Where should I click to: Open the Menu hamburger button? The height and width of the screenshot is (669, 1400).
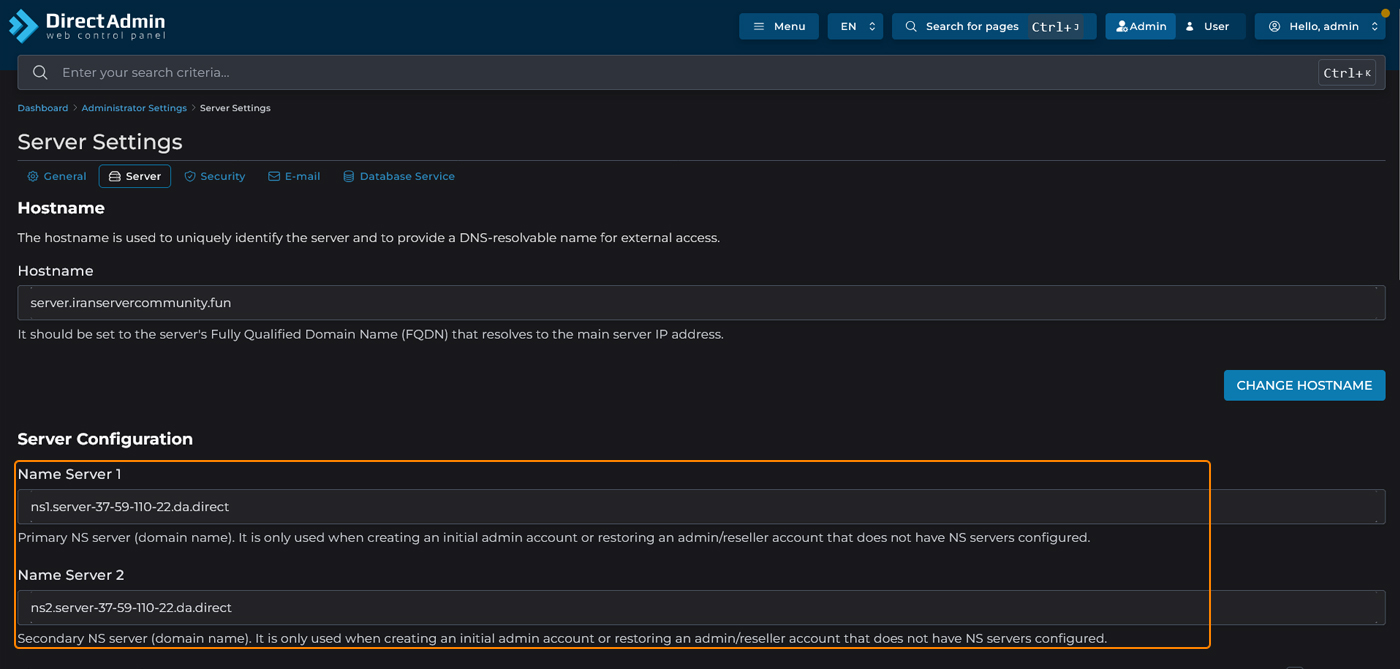point(778,26)
